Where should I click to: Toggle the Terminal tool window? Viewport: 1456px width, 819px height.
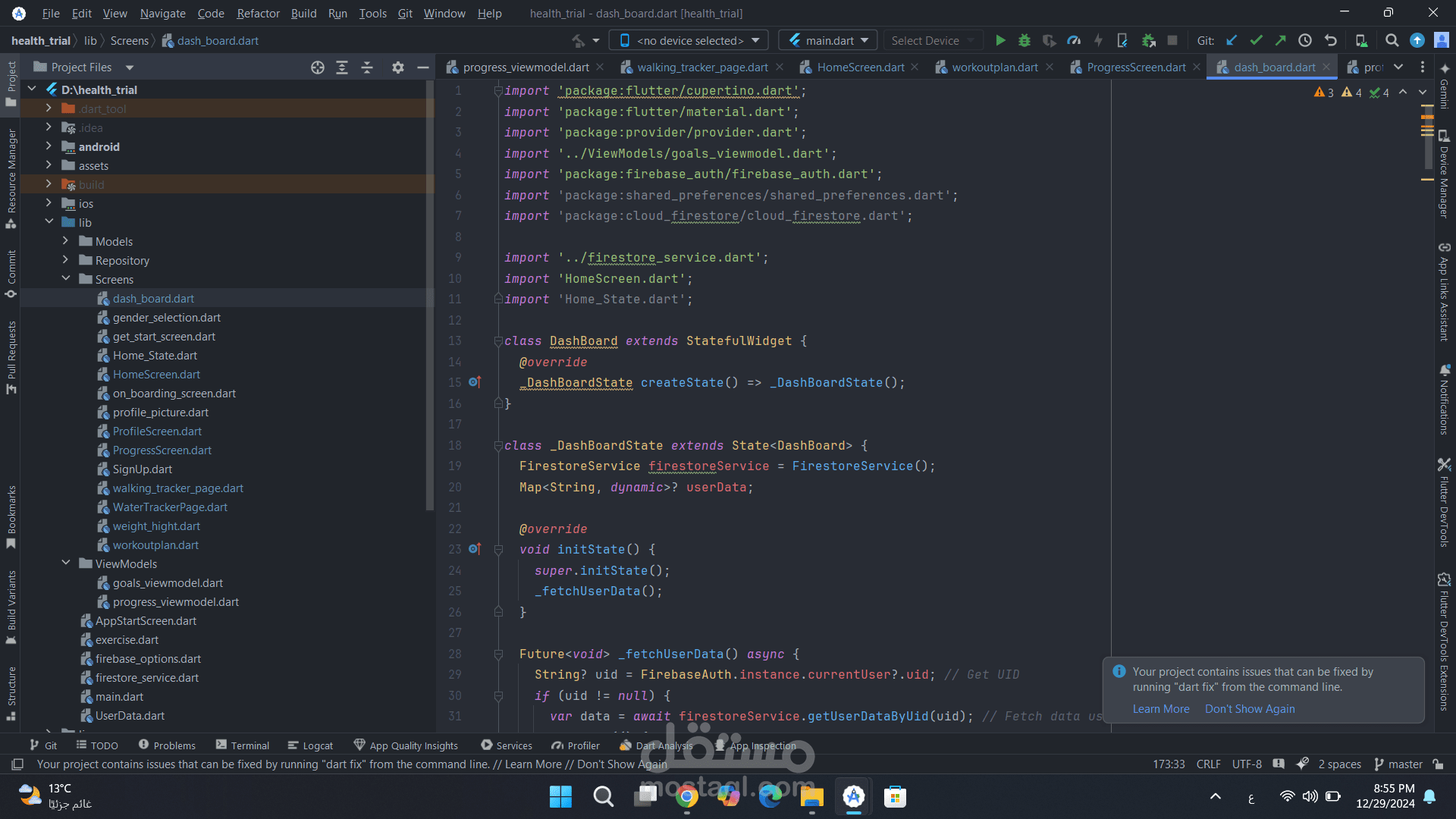(242, 745)
